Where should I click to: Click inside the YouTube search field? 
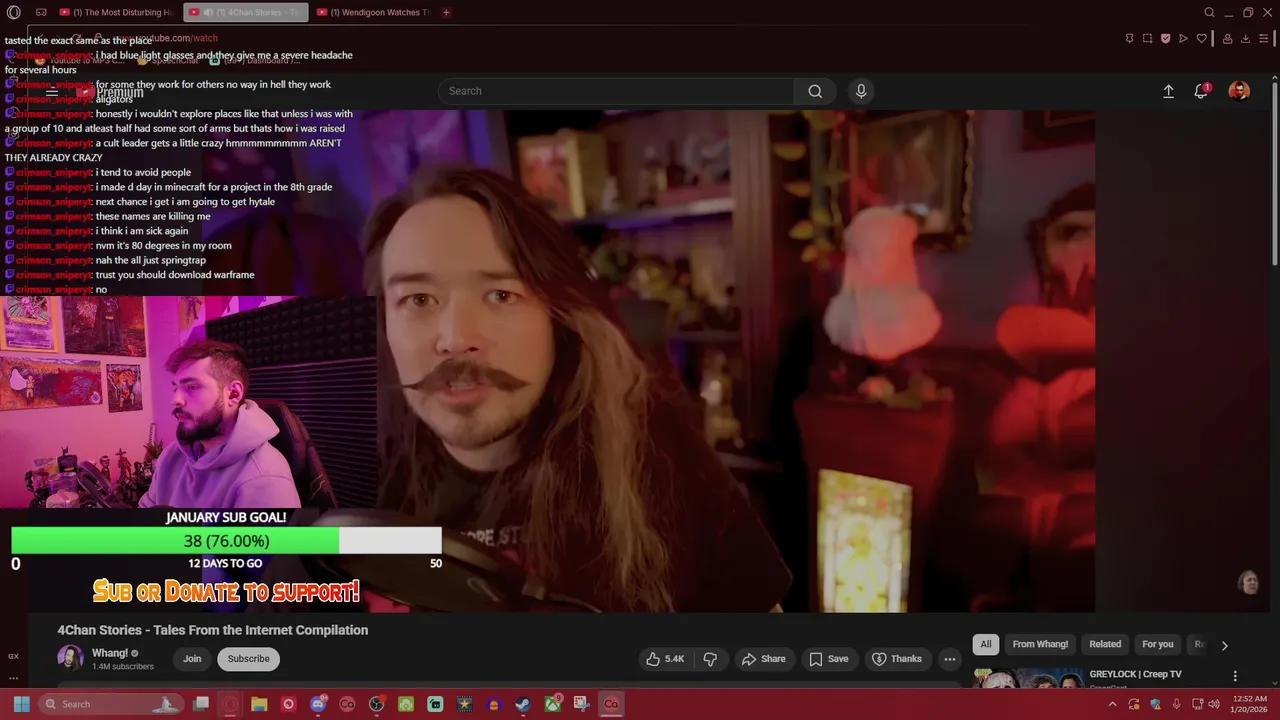coord(616,91)
